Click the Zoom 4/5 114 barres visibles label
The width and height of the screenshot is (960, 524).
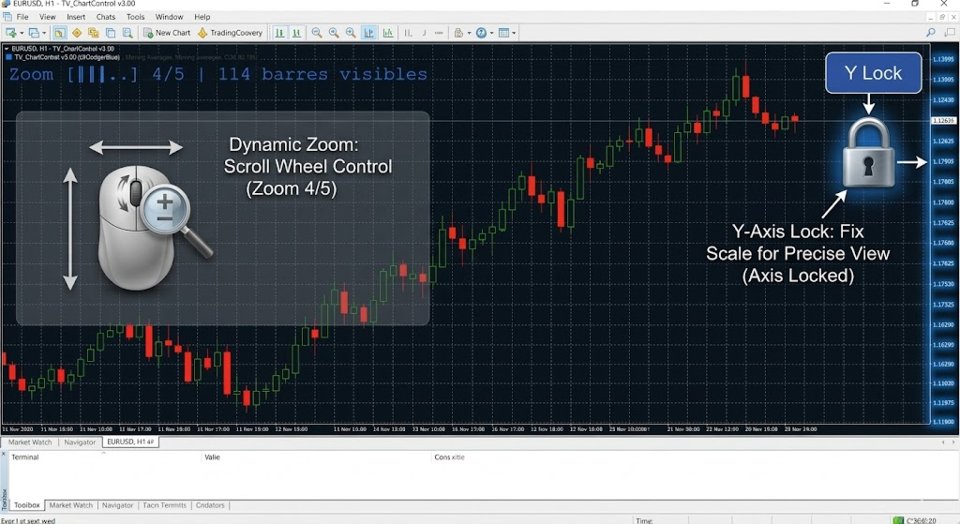[x=218, y=74]
